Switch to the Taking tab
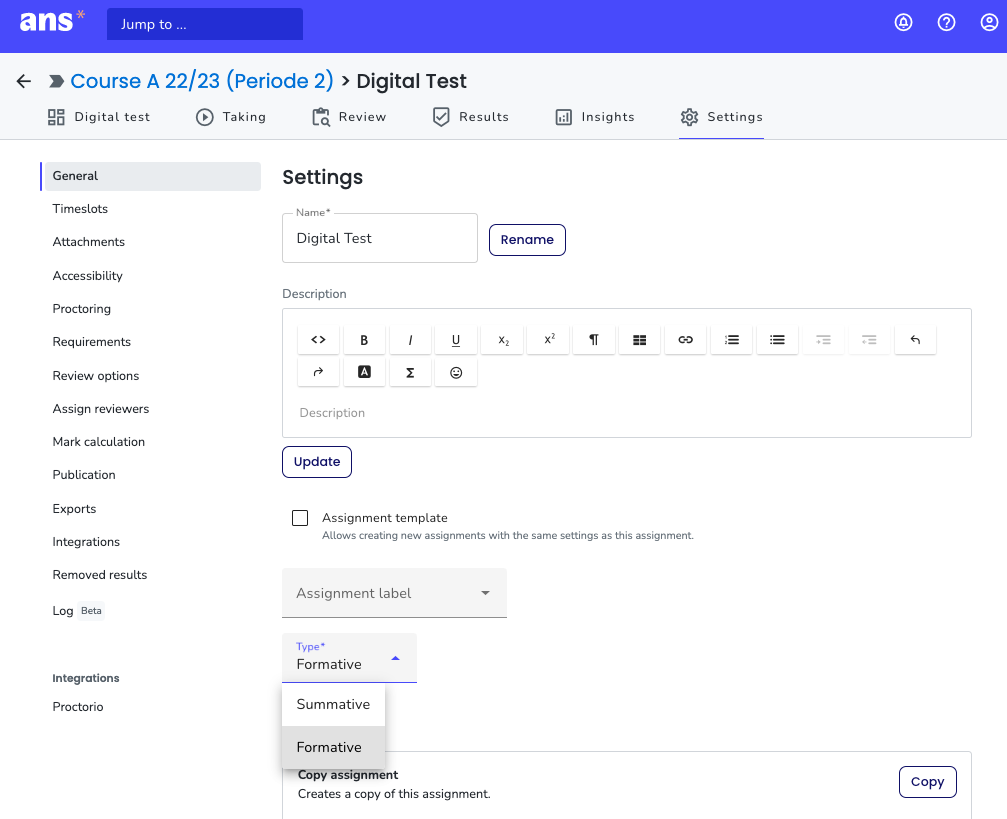The image size is (1007, 819). tap(231, 117)
